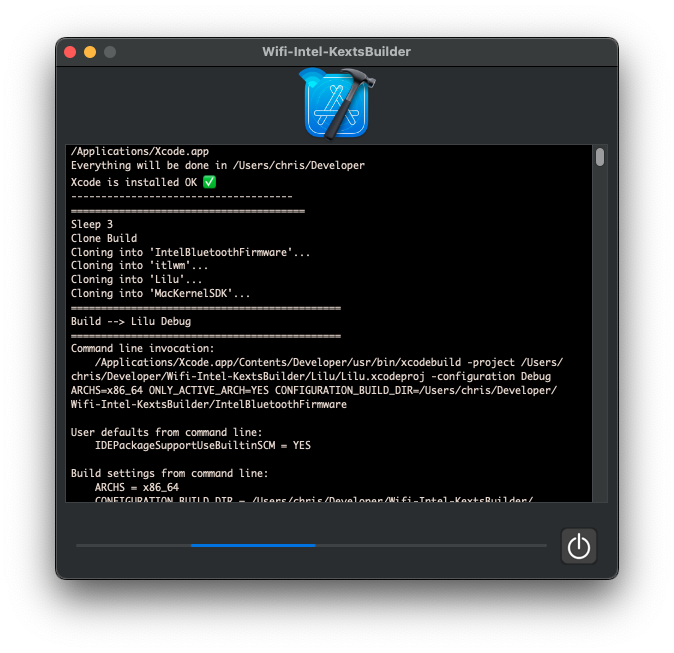Click 'Everything will be done in /Users/chris/Developer'
This screenshot has width=674, height=653.
coord(218,166)
